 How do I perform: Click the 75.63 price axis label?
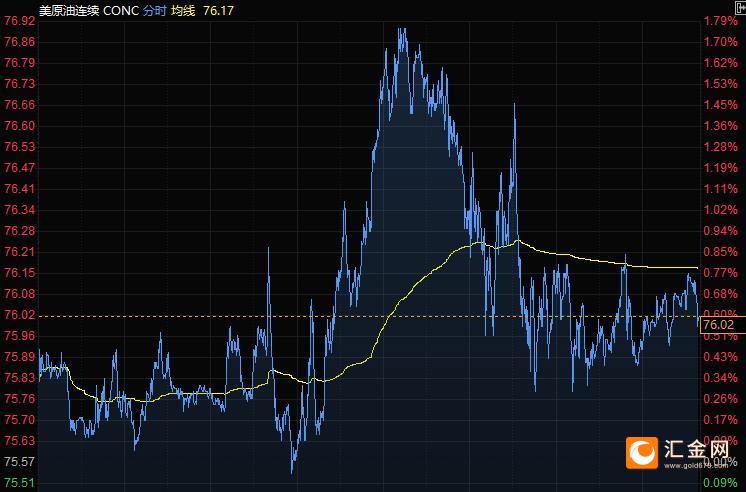pos(20,441)
